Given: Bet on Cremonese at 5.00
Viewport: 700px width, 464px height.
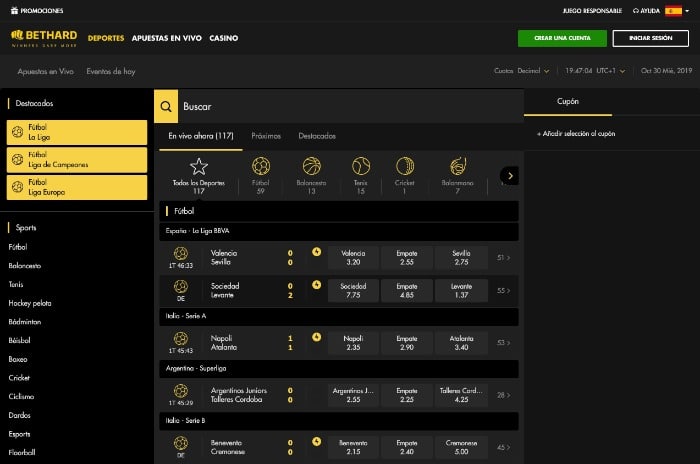Looking at the screenshot, I should pyautogui.click(x=461, y=447).
